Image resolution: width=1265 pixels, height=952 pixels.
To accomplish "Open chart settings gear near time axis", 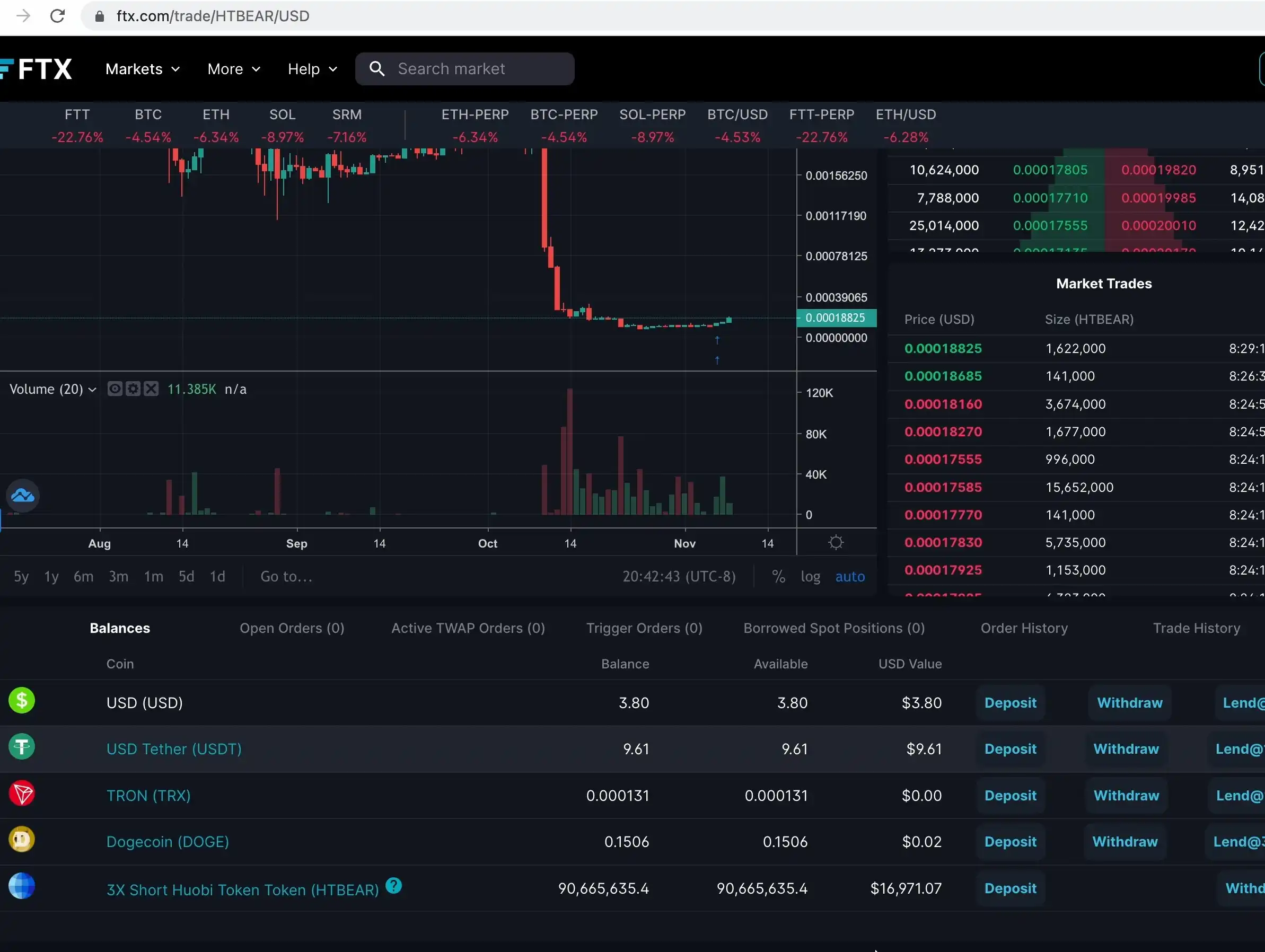I will coord(836,542).
